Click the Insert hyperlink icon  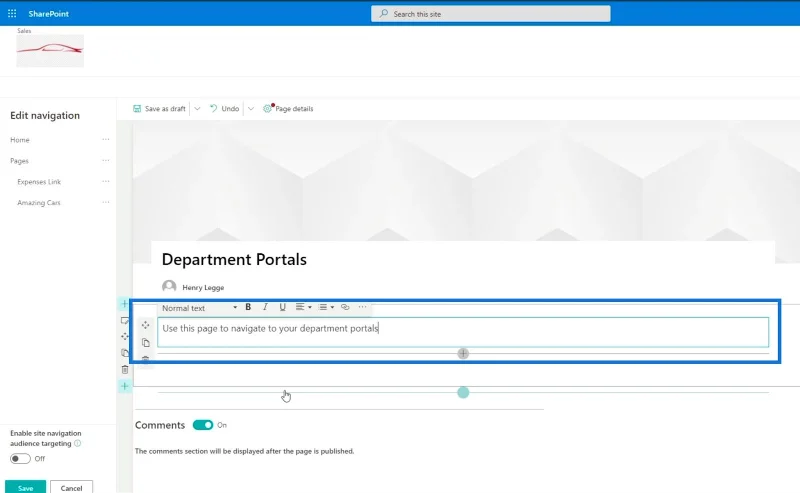345,307
